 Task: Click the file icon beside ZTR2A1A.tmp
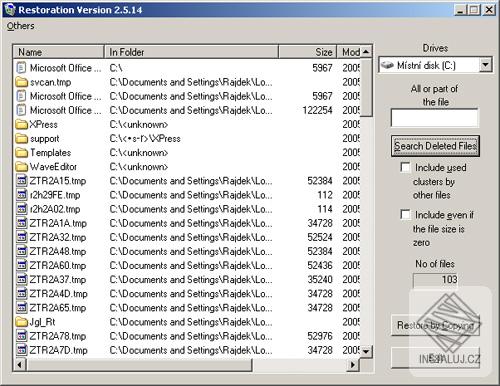pyautogui.click(x=21, y=223)
